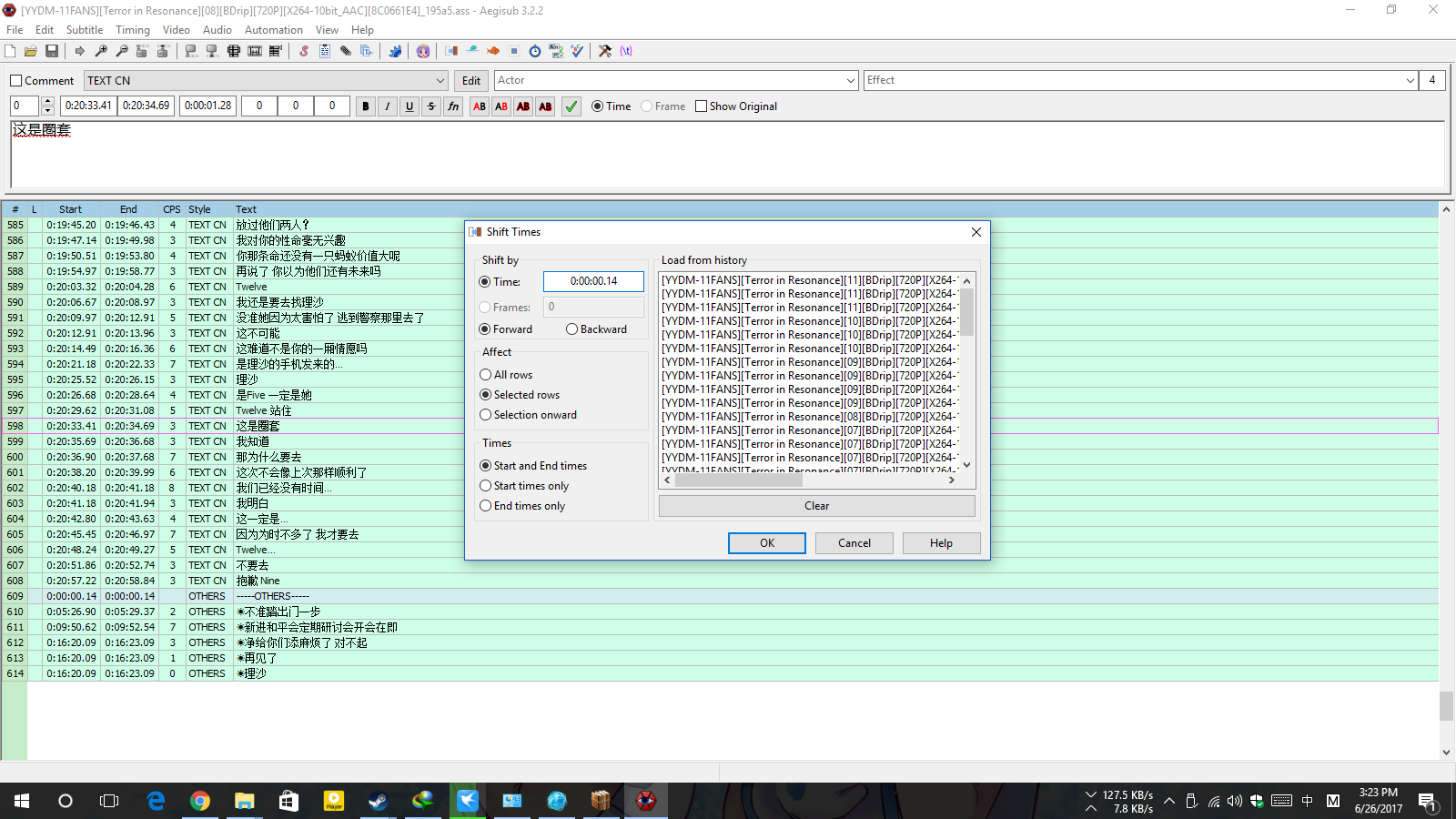Image resolution: width=1456 pixels, height=819 pixels.
Task: Click the Zoom out magnifier icon
Action: coord(122,51)
